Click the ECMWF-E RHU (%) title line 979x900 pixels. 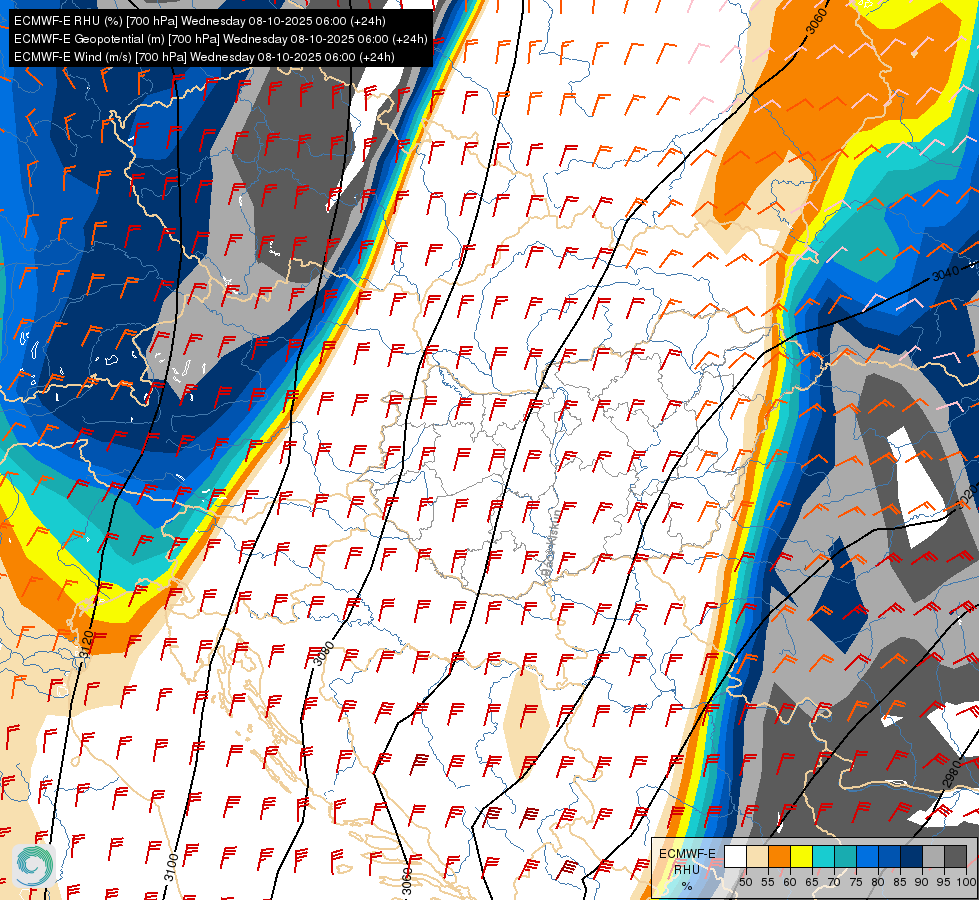point(200,21)
